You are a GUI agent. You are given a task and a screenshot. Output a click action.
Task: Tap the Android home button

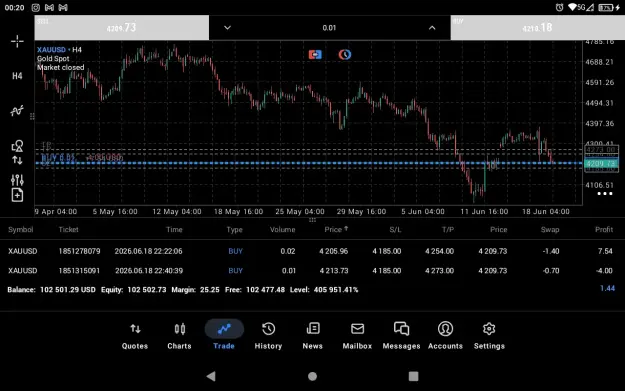[312, 376]
